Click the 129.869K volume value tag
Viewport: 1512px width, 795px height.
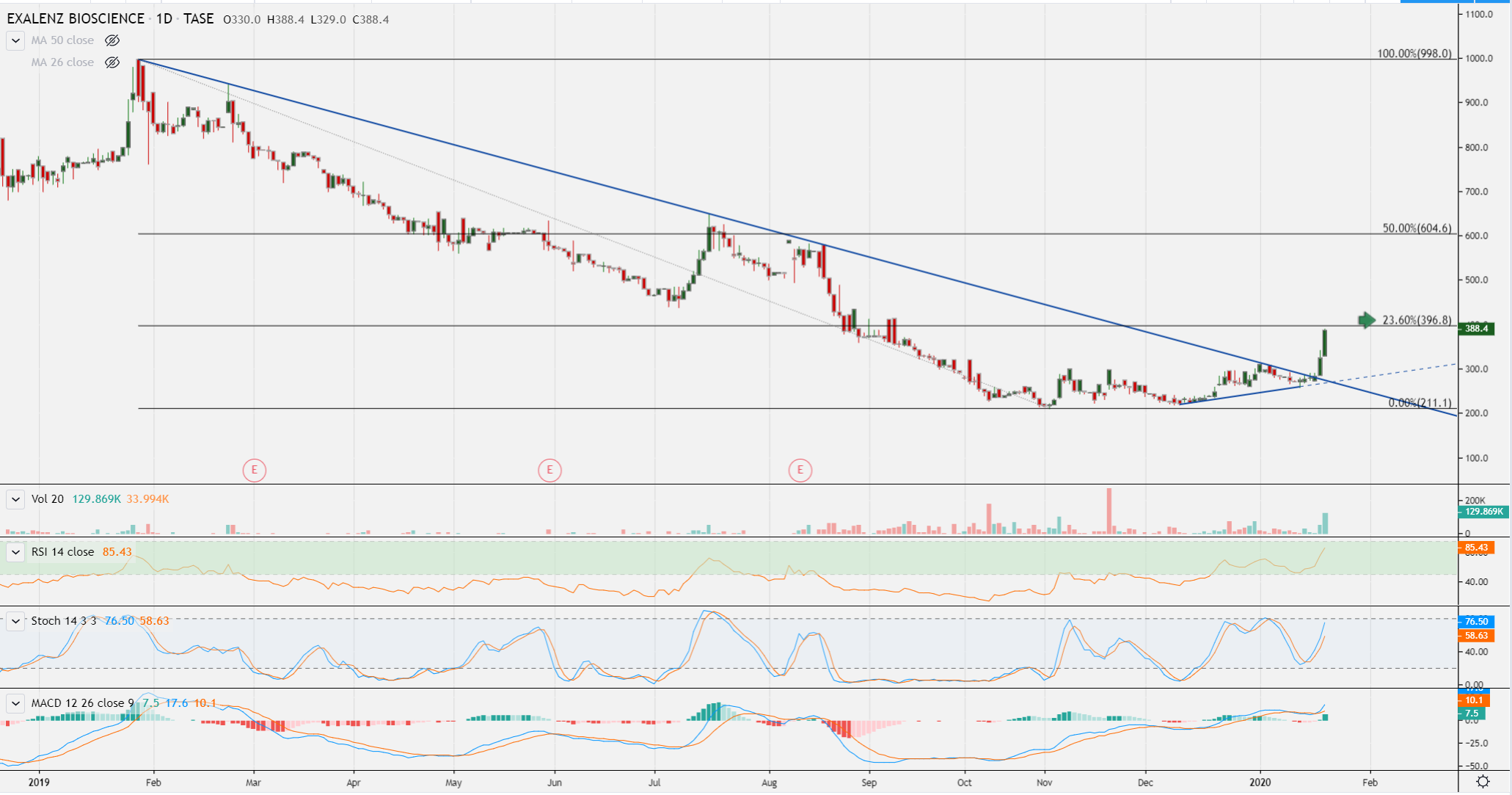[1483, 512]
